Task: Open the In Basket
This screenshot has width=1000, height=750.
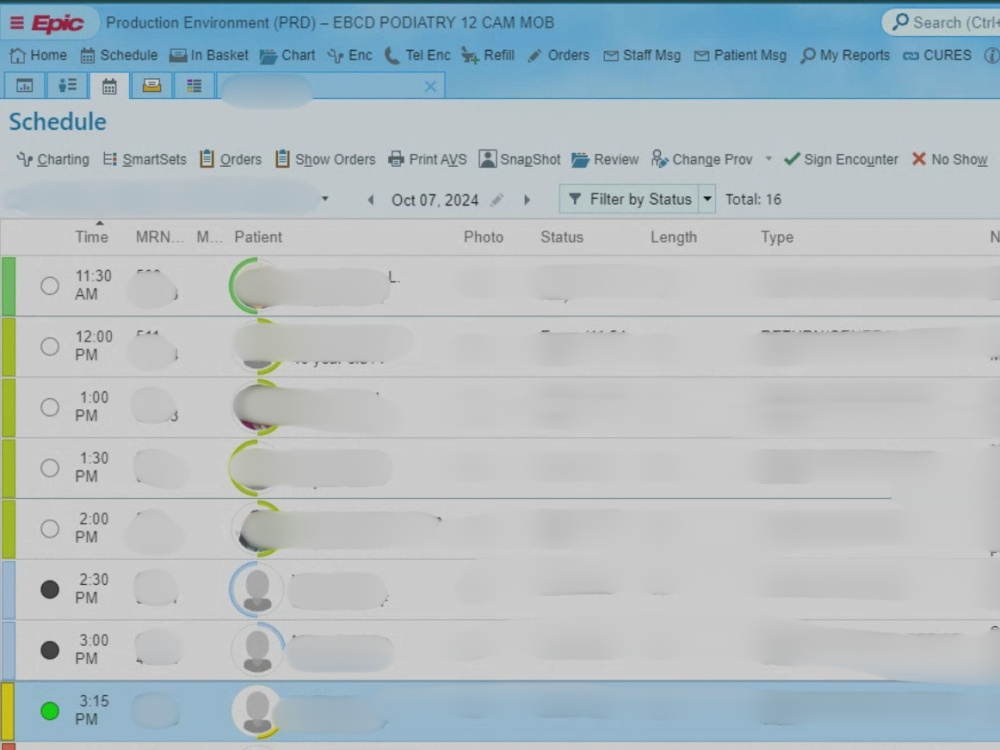Action: (209, 55)
